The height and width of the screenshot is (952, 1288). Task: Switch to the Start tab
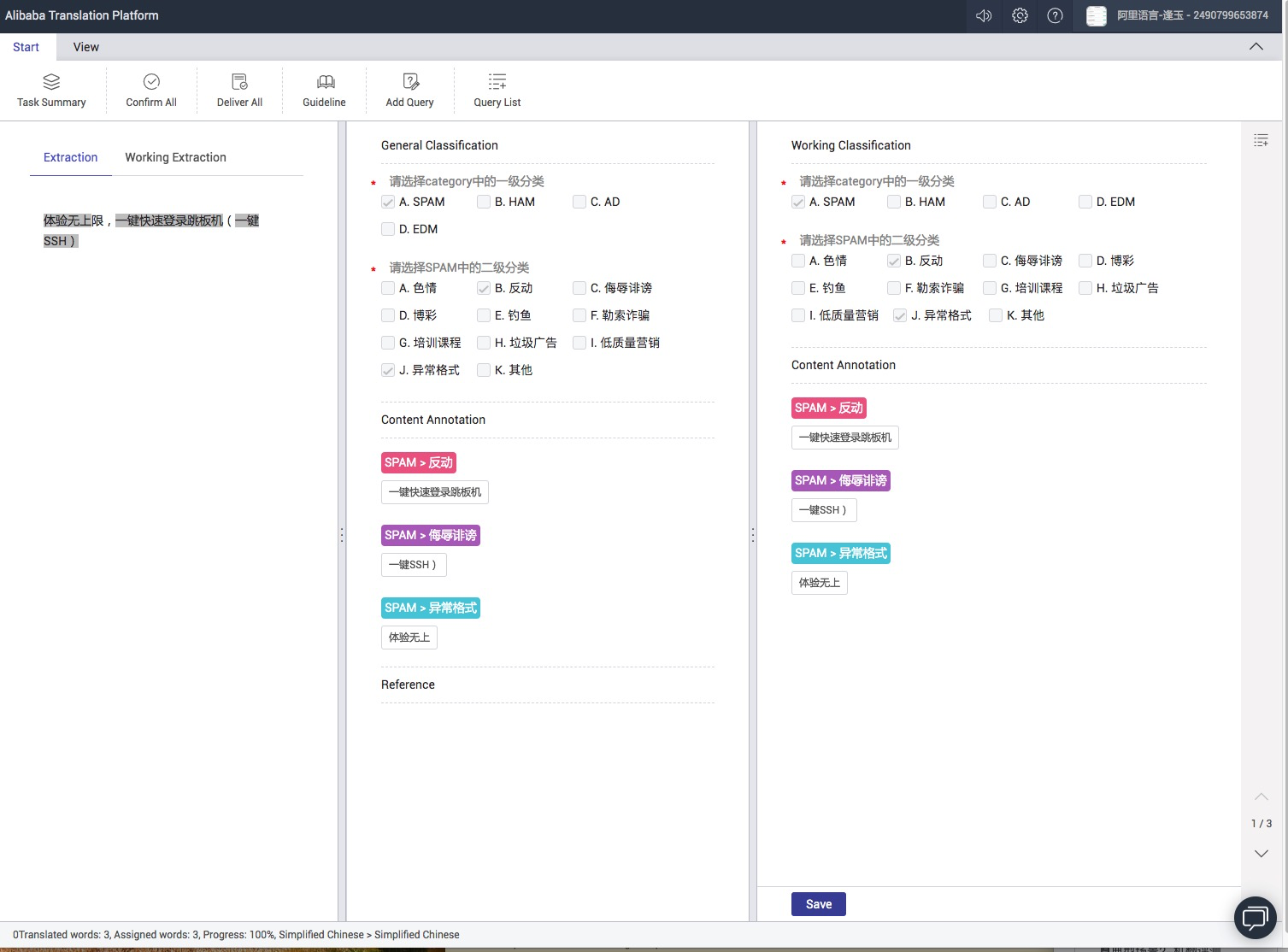click(26, 47)
